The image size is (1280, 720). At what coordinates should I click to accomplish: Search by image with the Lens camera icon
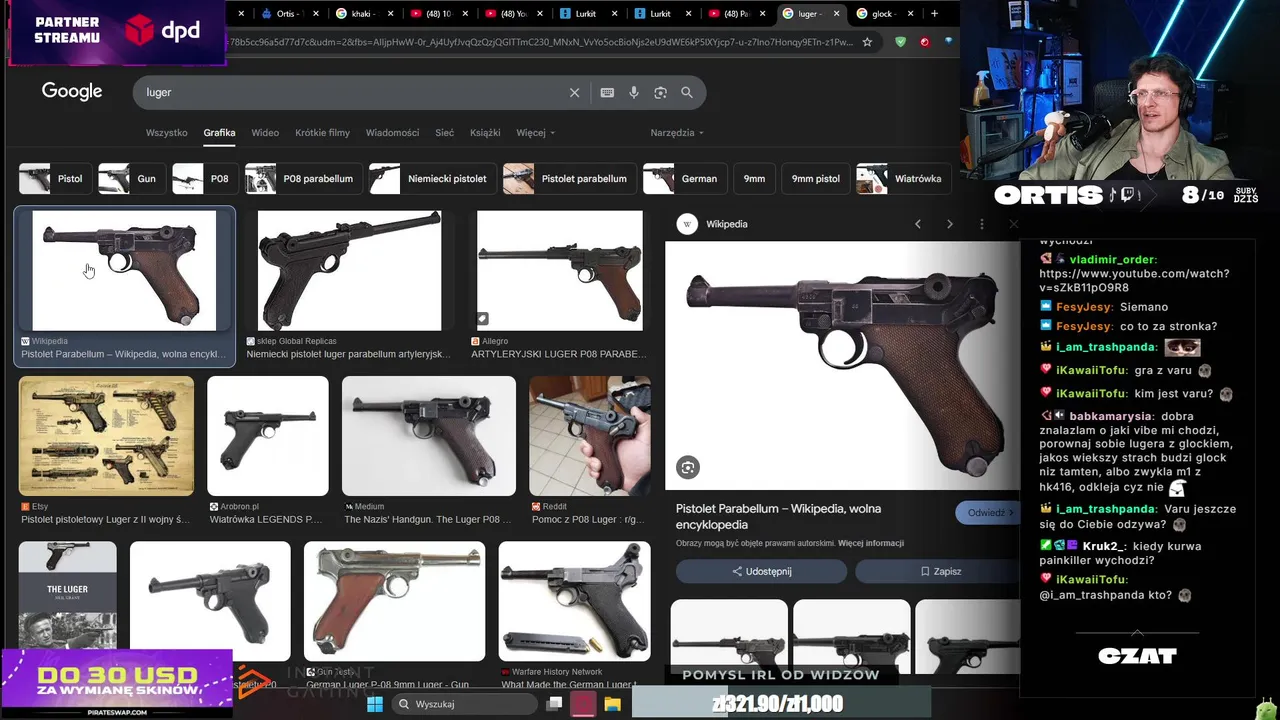click(x=660, y=92)
